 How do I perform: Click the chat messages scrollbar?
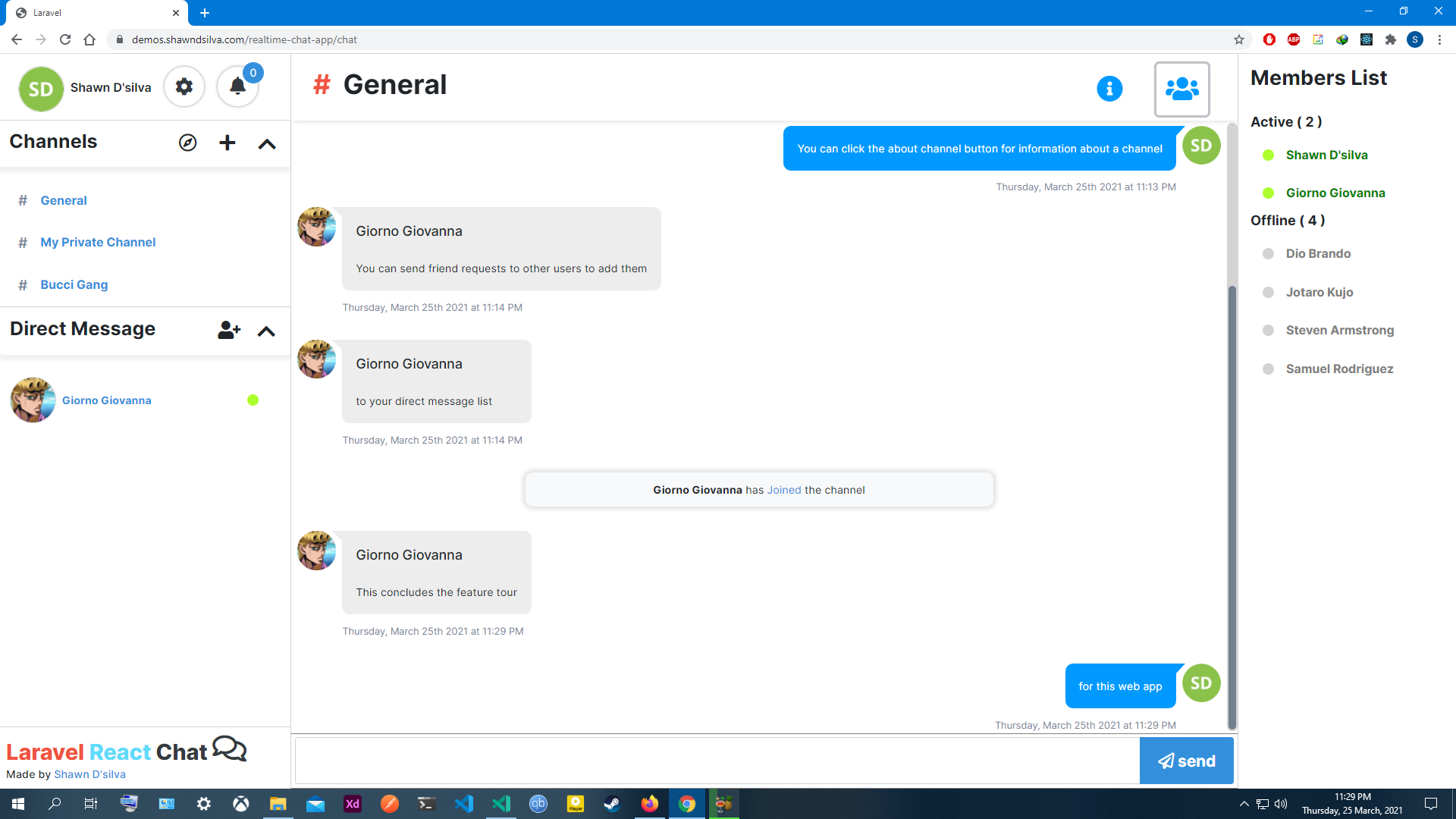(1232, 500)
